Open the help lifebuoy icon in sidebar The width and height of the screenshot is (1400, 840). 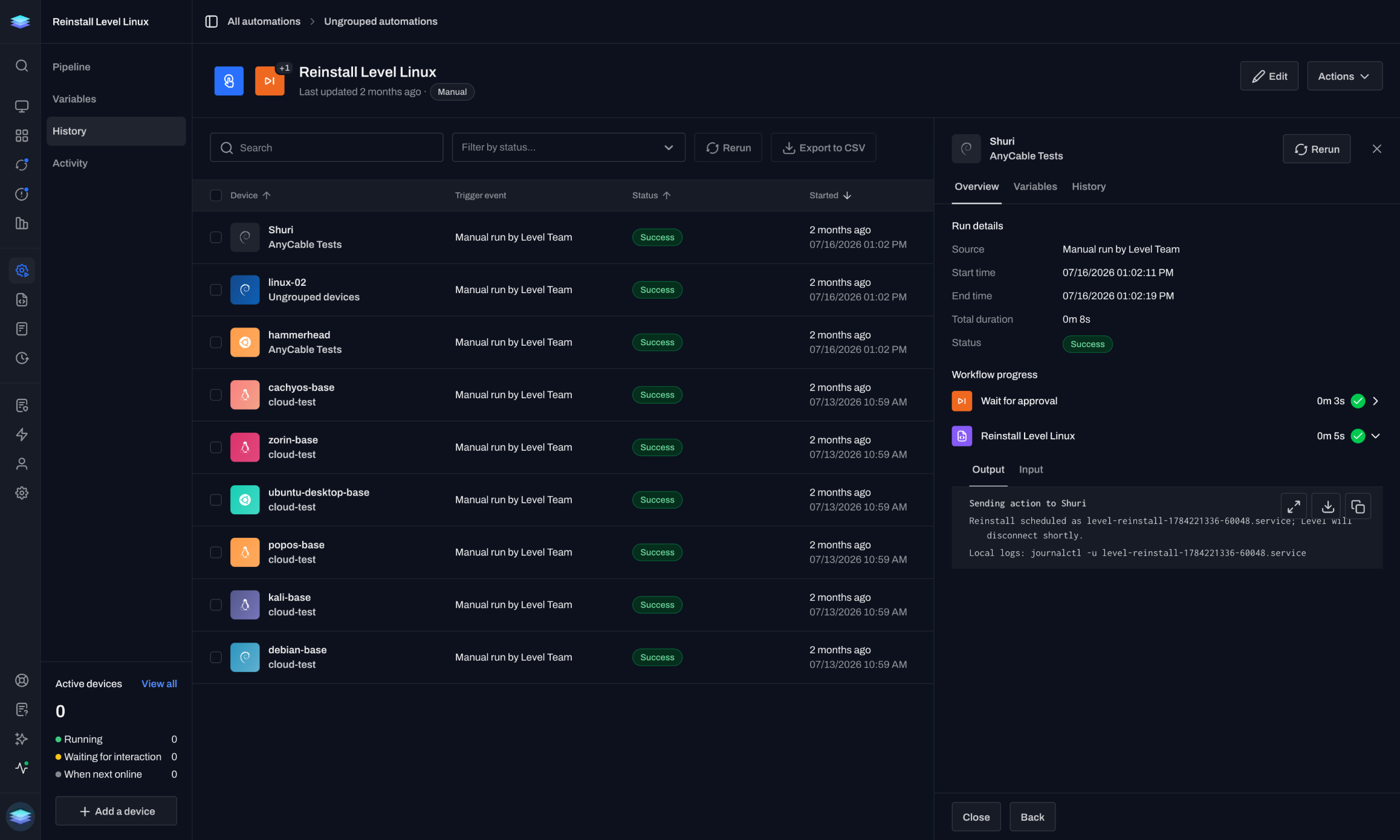[x=22, y=680]
